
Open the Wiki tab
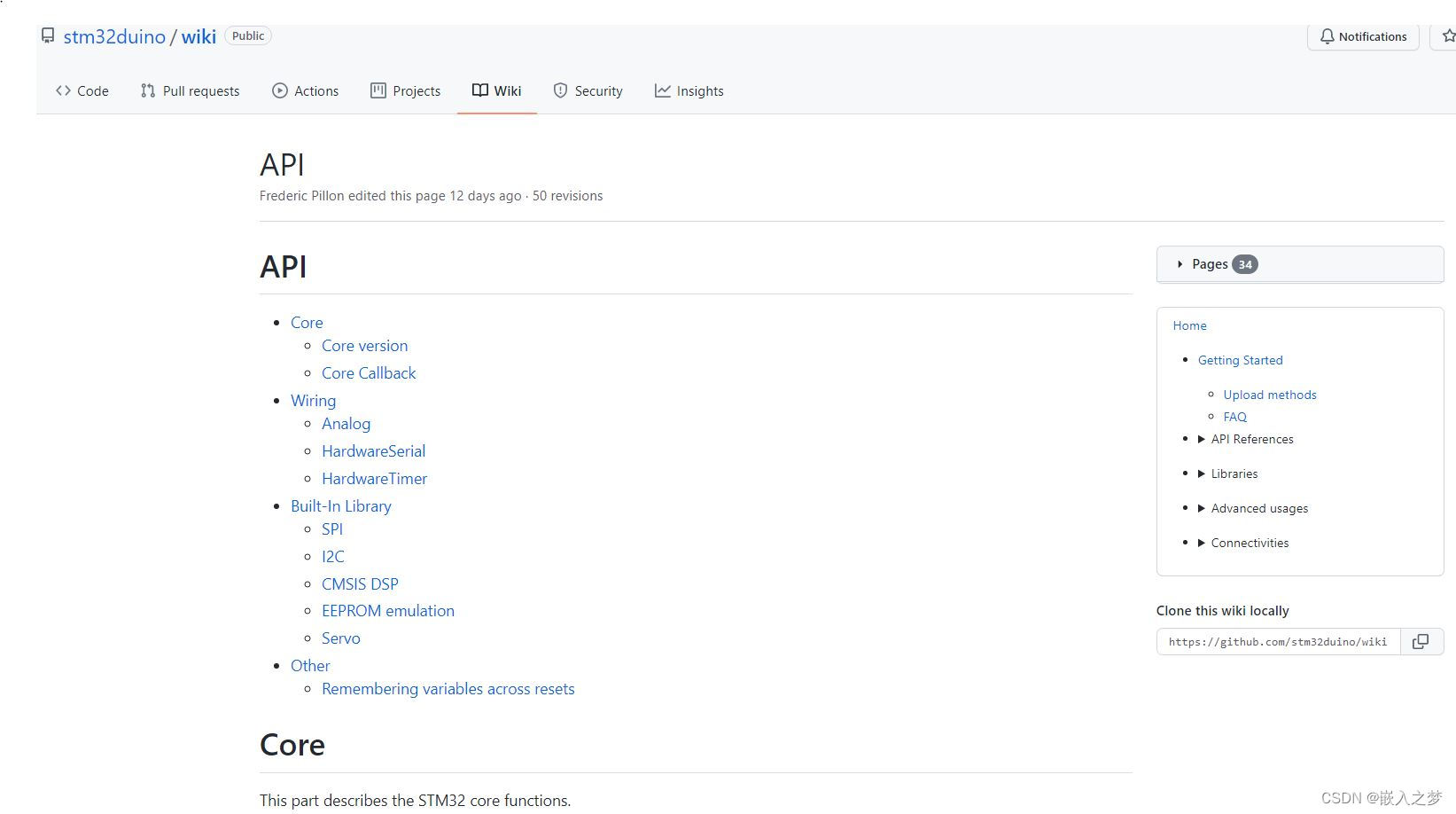click(x=497, y=90)
